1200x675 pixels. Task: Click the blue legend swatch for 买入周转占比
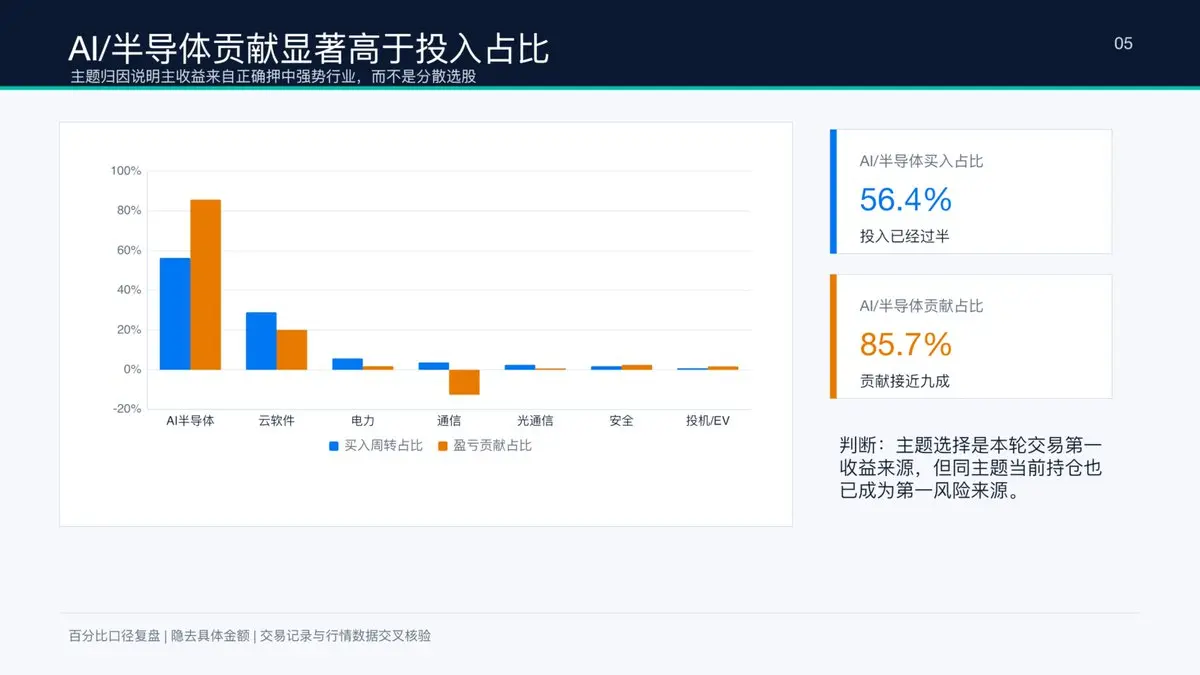click(334, 446)
